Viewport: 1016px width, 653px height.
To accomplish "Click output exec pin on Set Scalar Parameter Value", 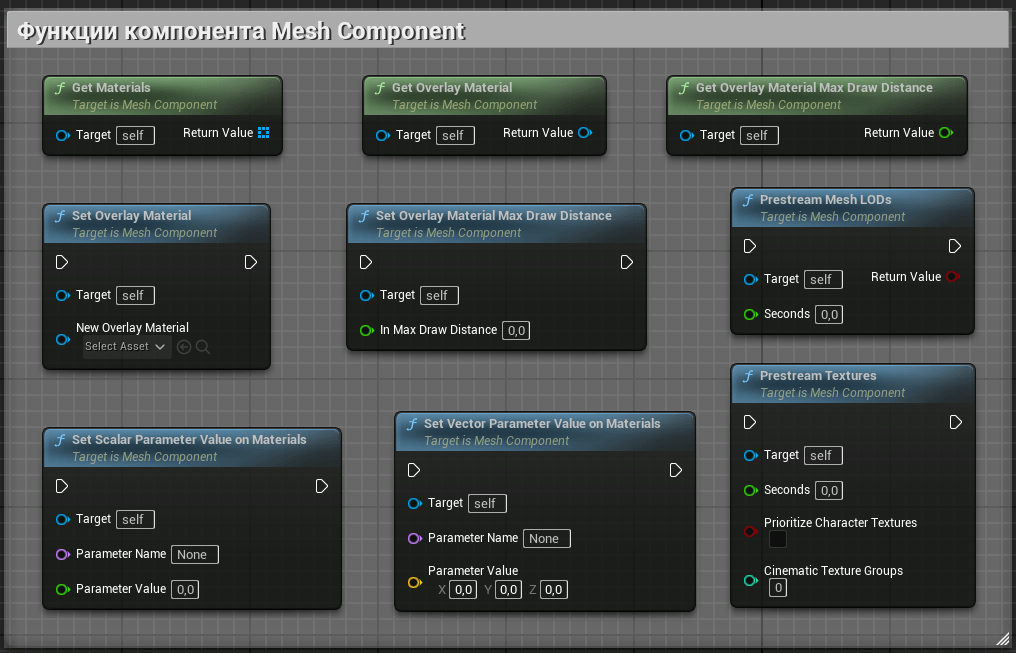I will click(322, 487).
